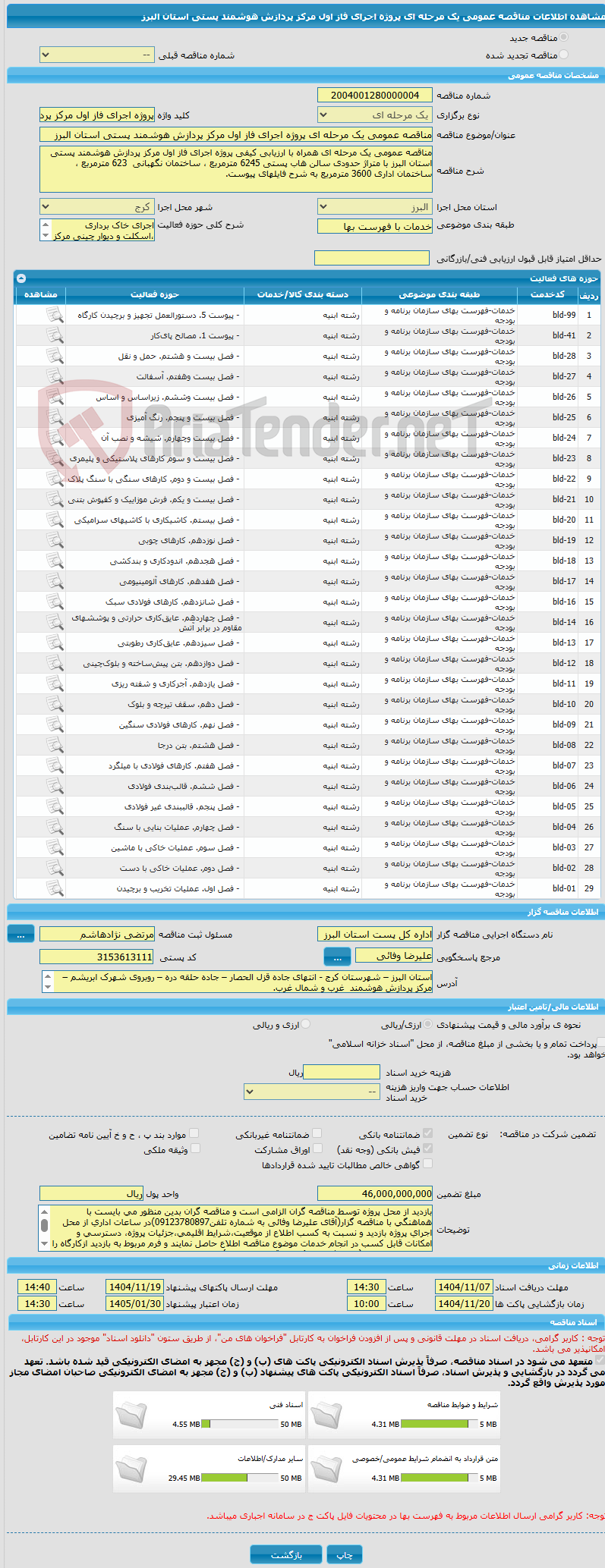The width and height of the screenshot is (605, 1568).
Task: Open the شرایط و ضوابط مناقصه folder
Action: pyautogui.click(x=326, y=1416)
